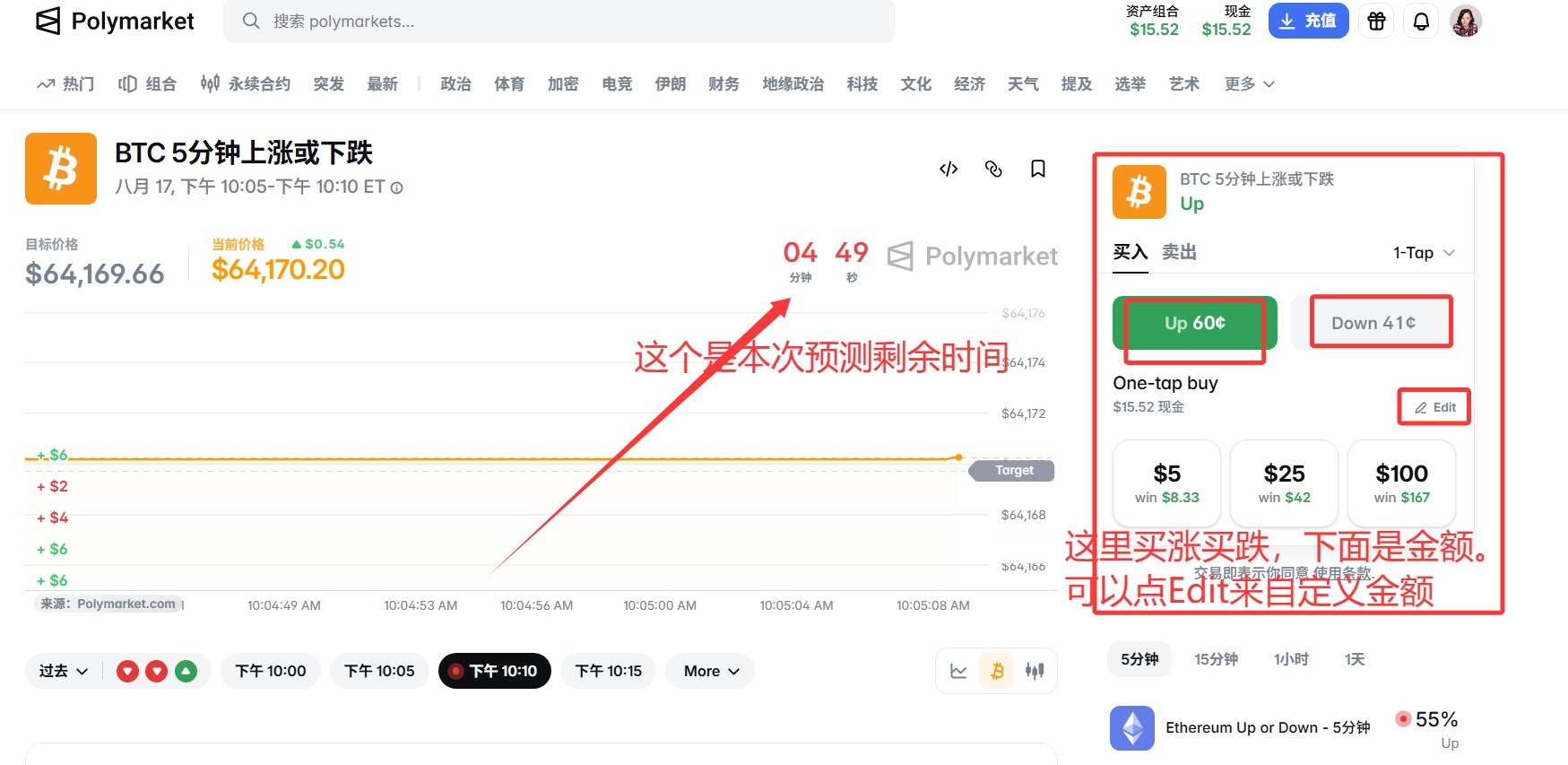Select the 下午 10:15 time slot

pos(609,671)
